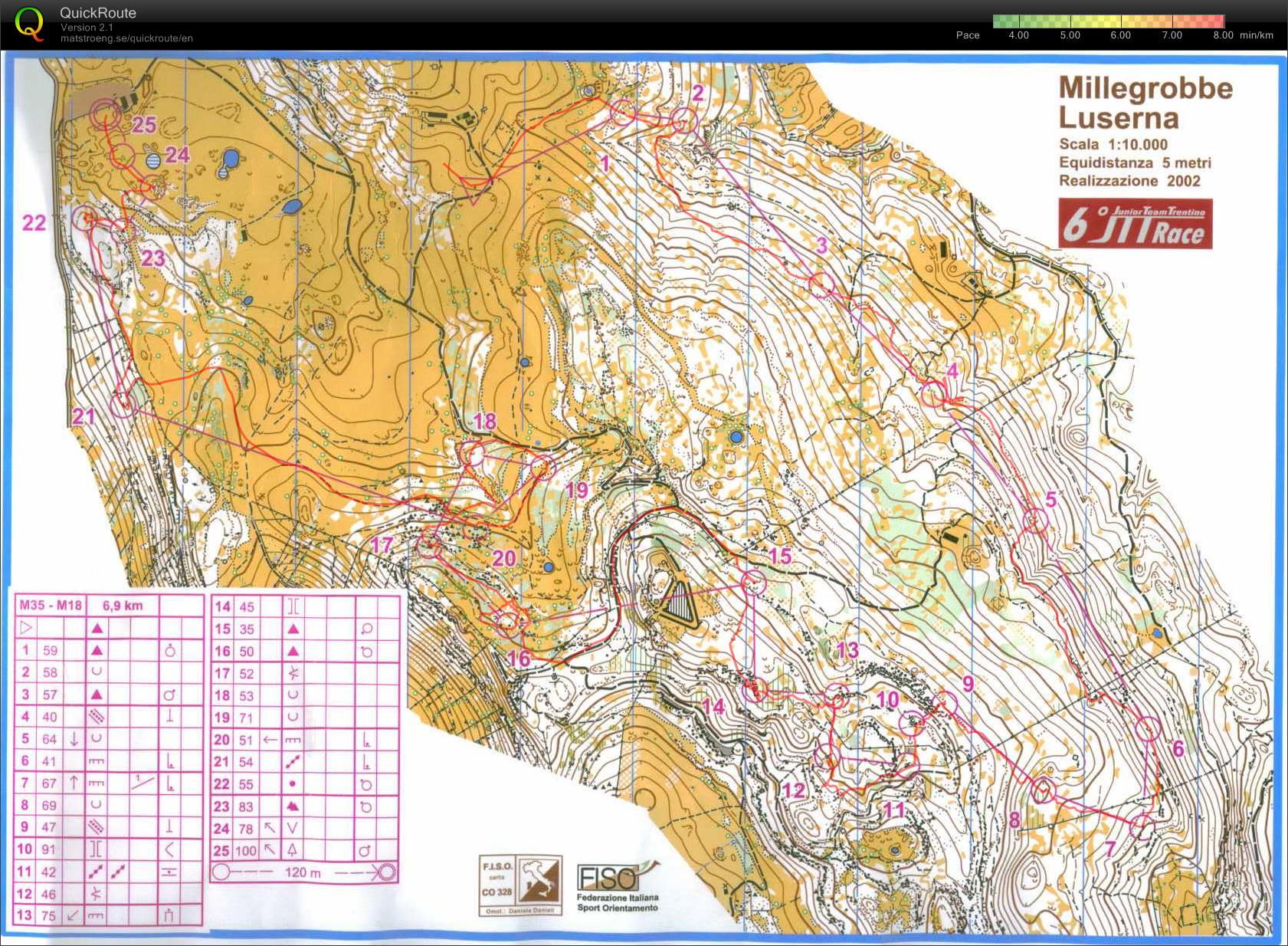Image resolution: width=1288 pixels, height=946 pixels.
Task: Click the blue pond beside control 24
Action: [153, 161]
